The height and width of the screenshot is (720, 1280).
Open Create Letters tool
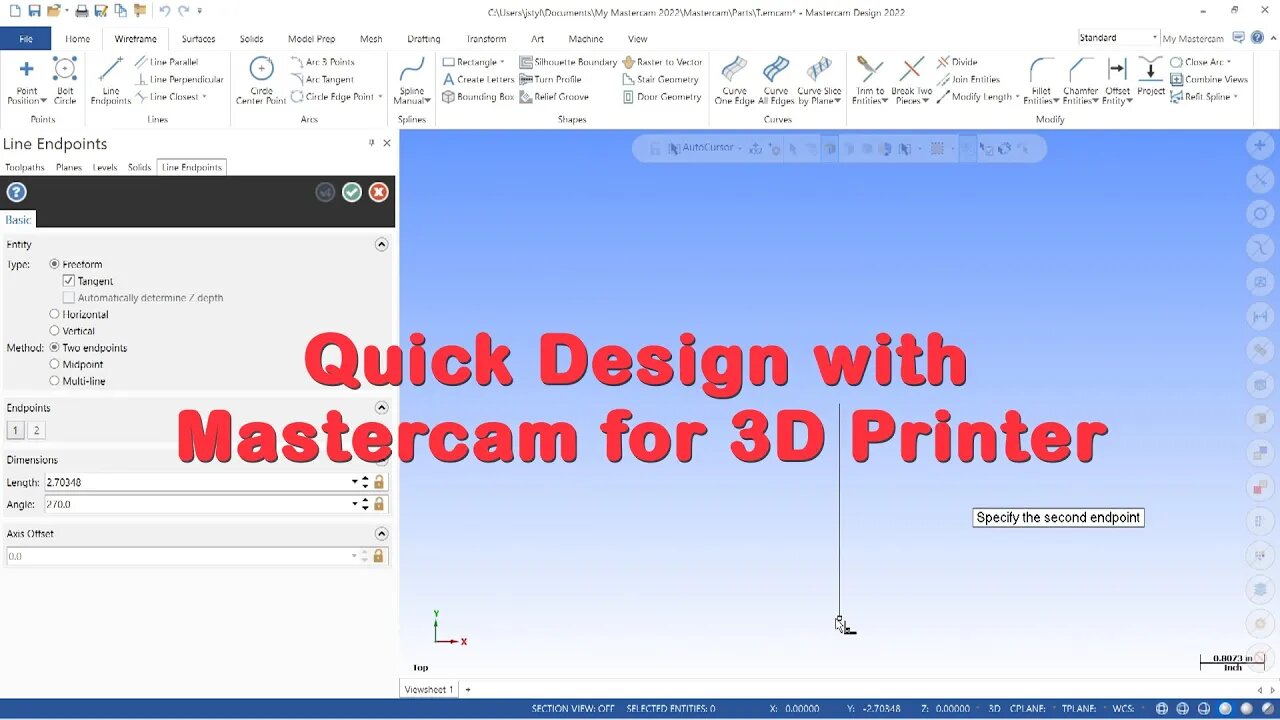tap(478, 79)
